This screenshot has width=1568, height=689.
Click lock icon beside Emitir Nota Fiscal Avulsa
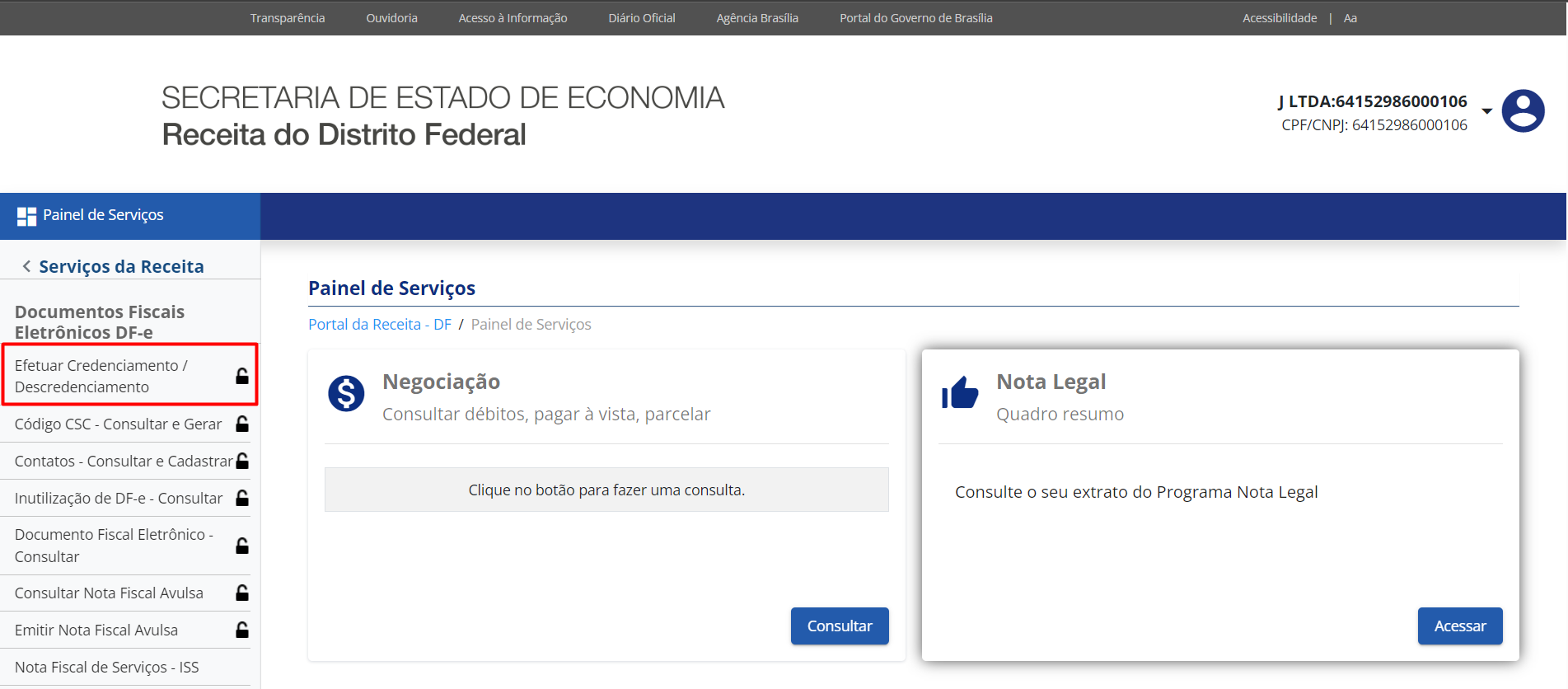(242, 630)
